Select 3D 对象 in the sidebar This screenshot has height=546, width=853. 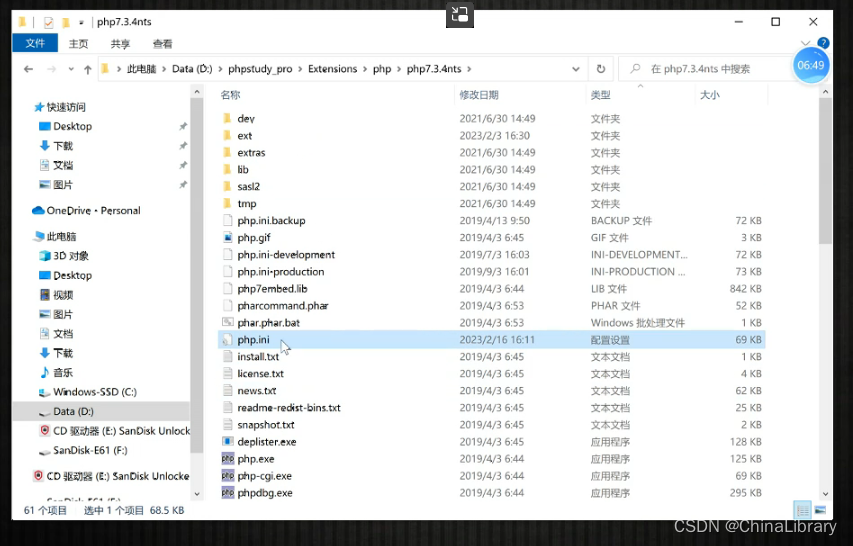pos(71,256)
